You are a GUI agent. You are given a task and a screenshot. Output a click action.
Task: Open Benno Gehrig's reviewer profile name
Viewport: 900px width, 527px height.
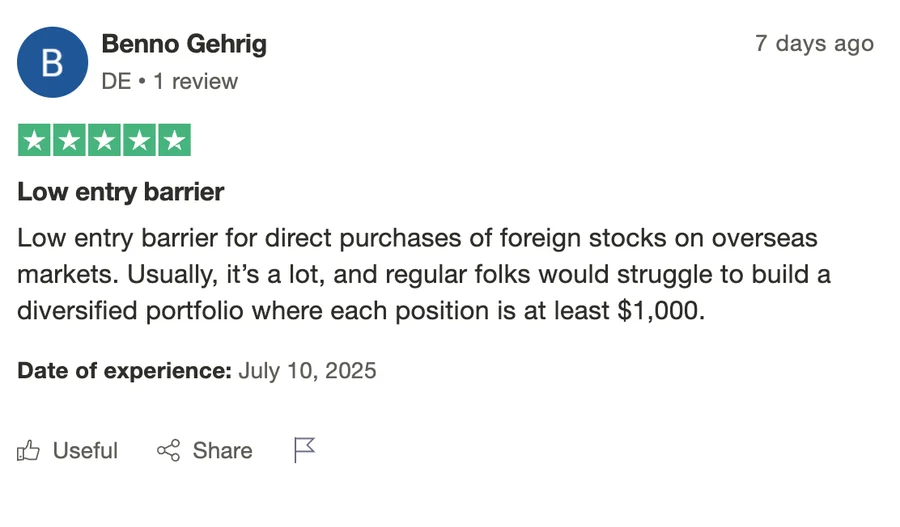(184, 44)
